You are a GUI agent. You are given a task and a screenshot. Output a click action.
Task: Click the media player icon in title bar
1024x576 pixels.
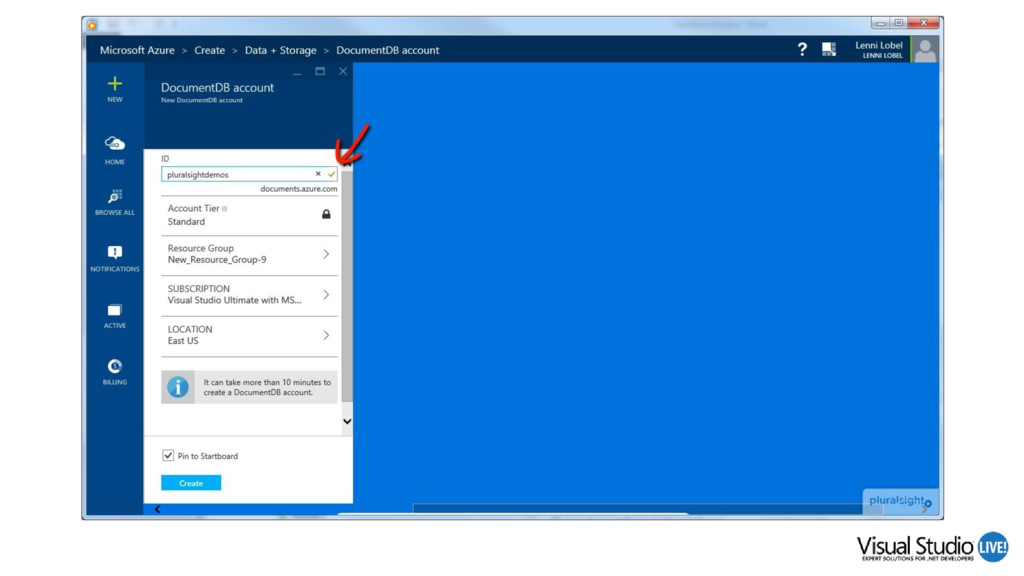tap(92, 25)
